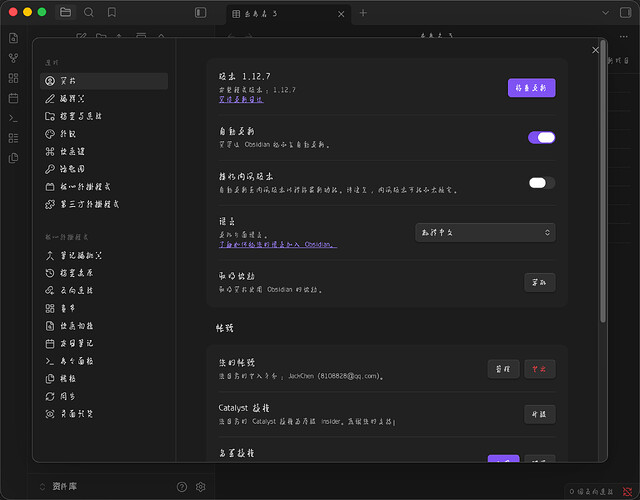
Task: Expand the tab list chevron at top right
Action: 605,13
